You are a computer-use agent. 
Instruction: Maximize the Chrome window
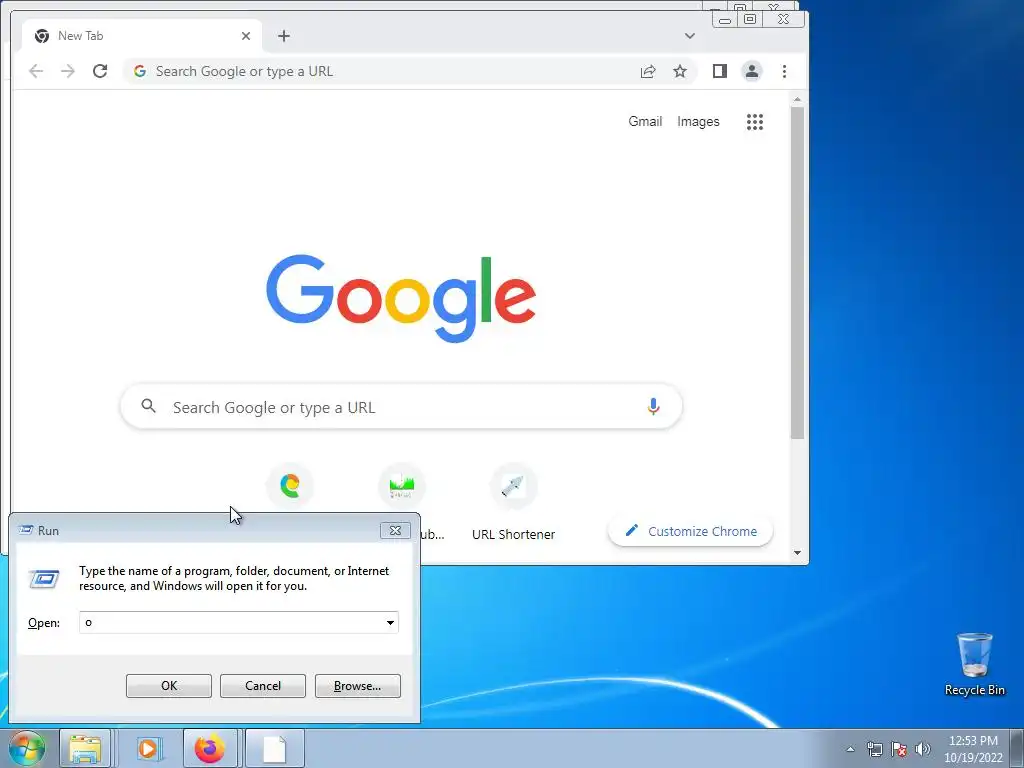coord(750,20)
